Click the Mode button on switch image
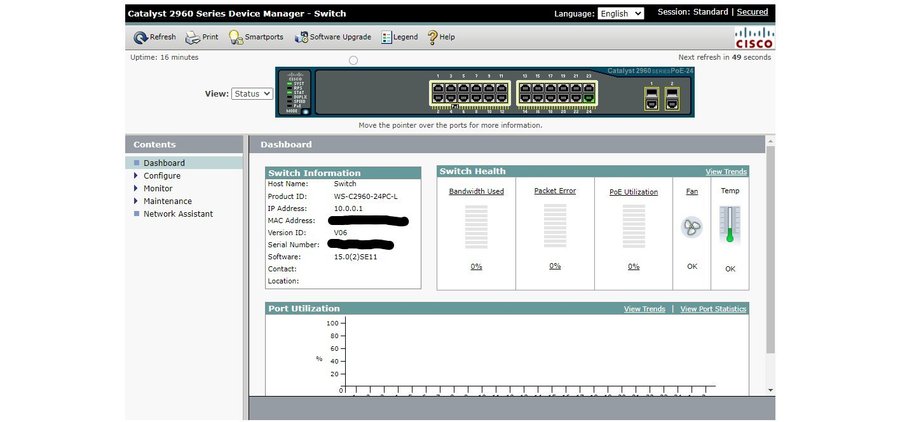The width and height of the screenshot is (900, 422). point(305,112)
